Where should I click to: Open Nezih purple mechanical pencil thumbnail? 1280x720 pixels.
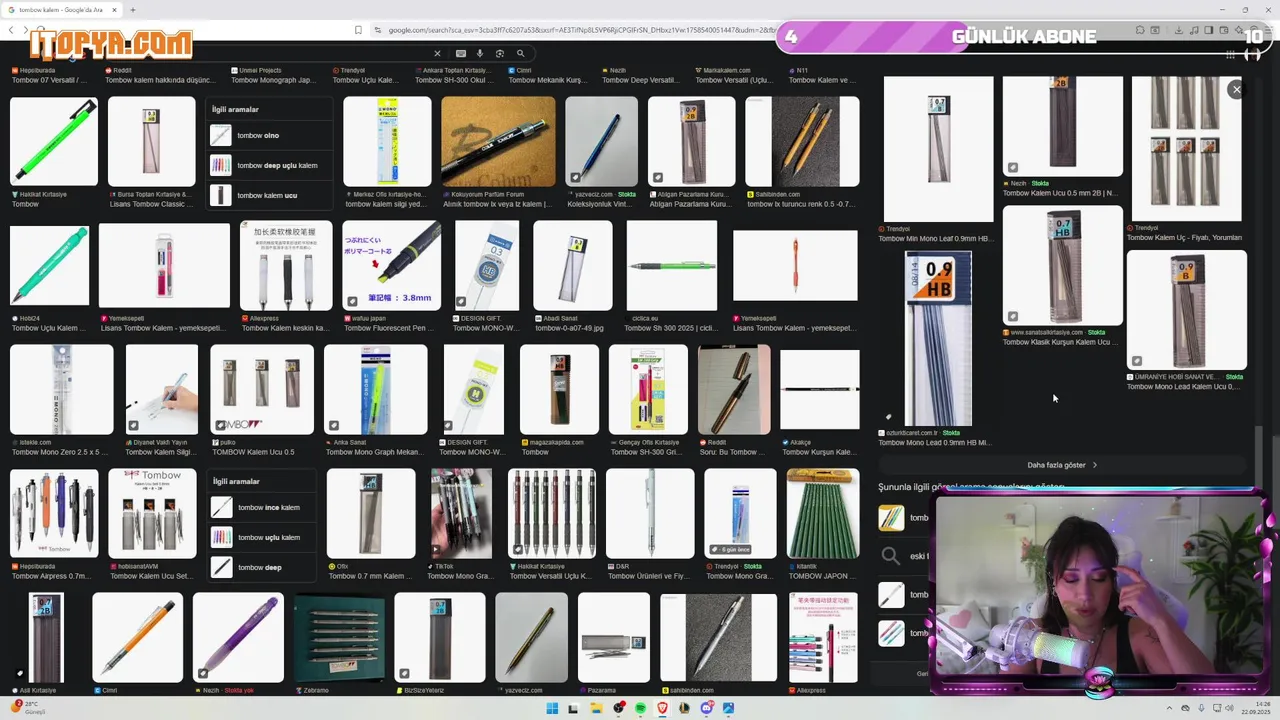point(238,638)
